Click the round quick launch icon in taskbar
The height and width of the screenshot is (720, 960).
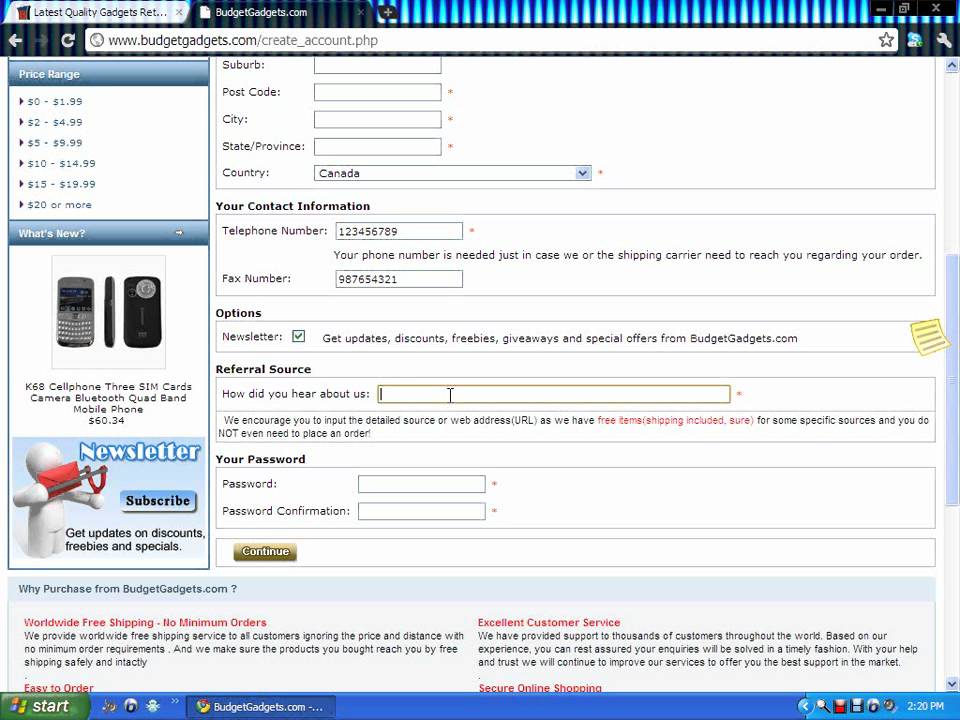click(131, 706)
